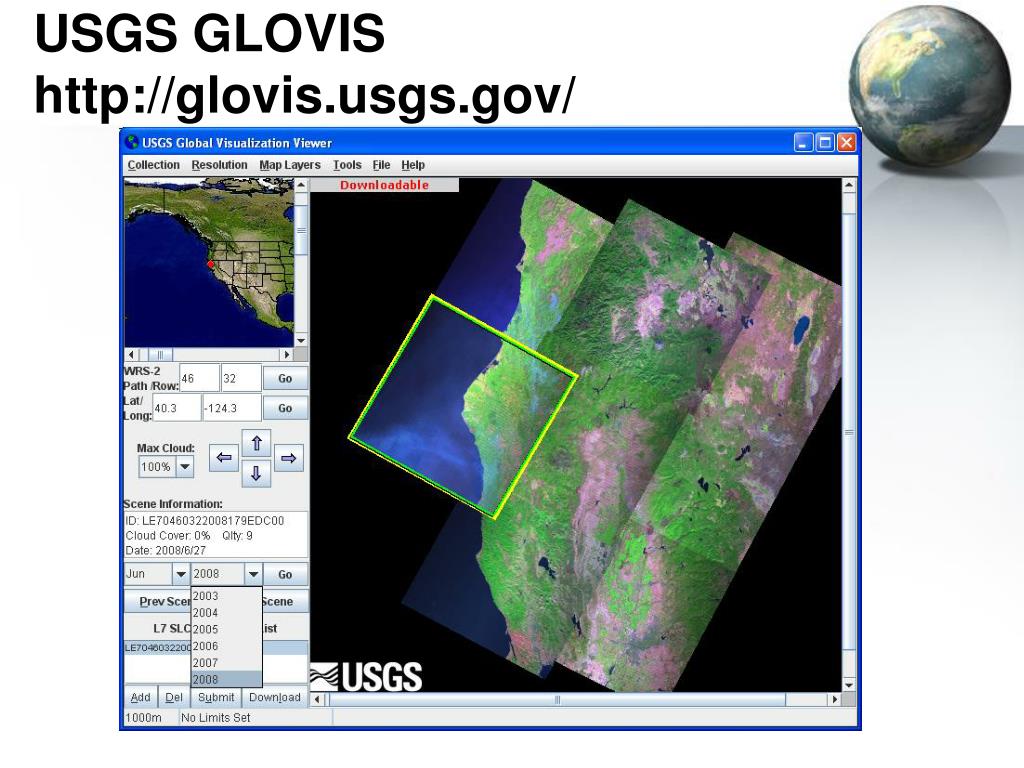Screen dimensions: 1024x768
Task: Click the locator map scroll up arrow
Action: pos(301,185)
